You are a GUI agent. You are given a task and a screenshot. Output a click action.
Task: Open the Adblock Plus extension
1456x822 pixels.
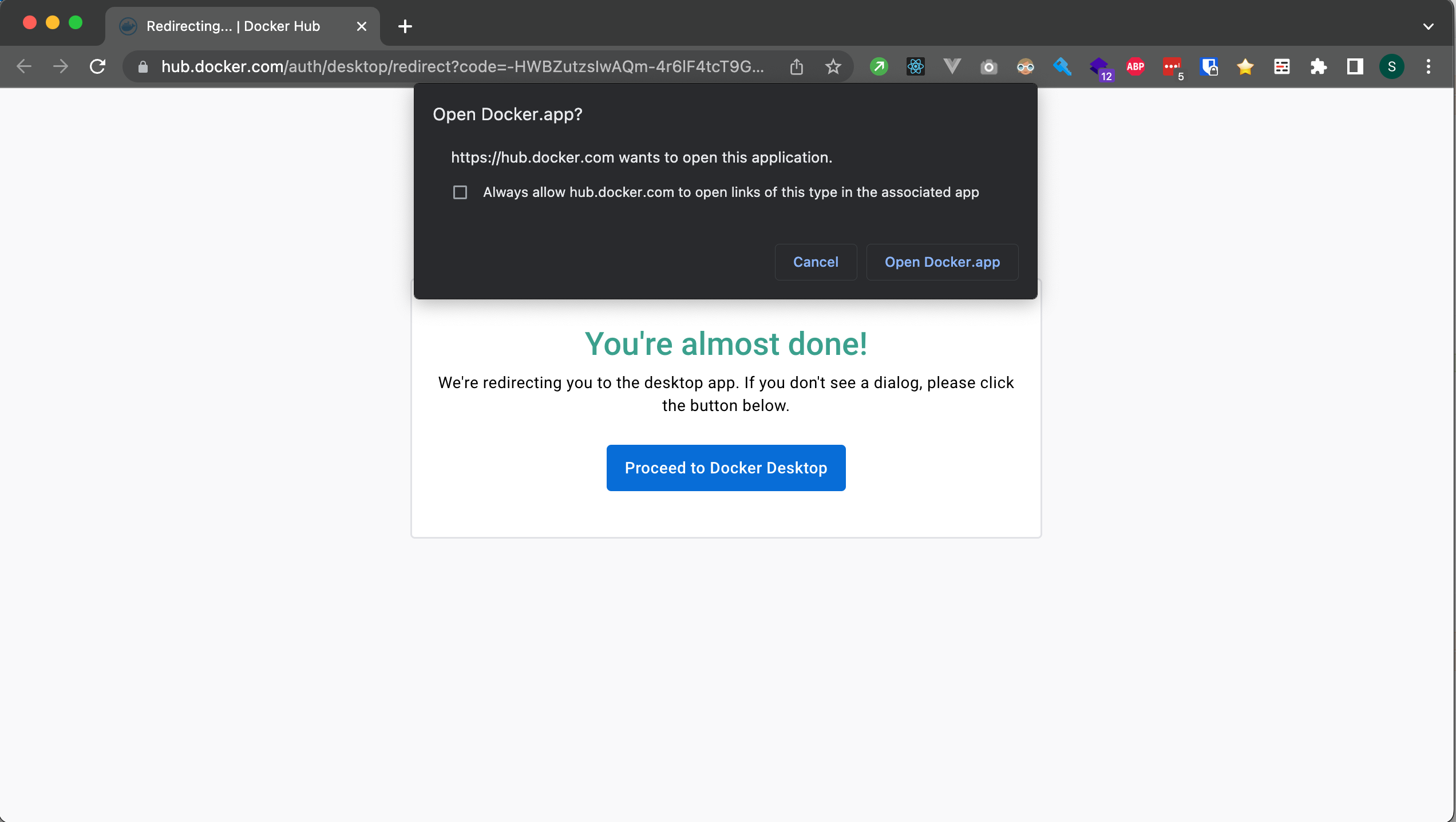(1135, 66)
